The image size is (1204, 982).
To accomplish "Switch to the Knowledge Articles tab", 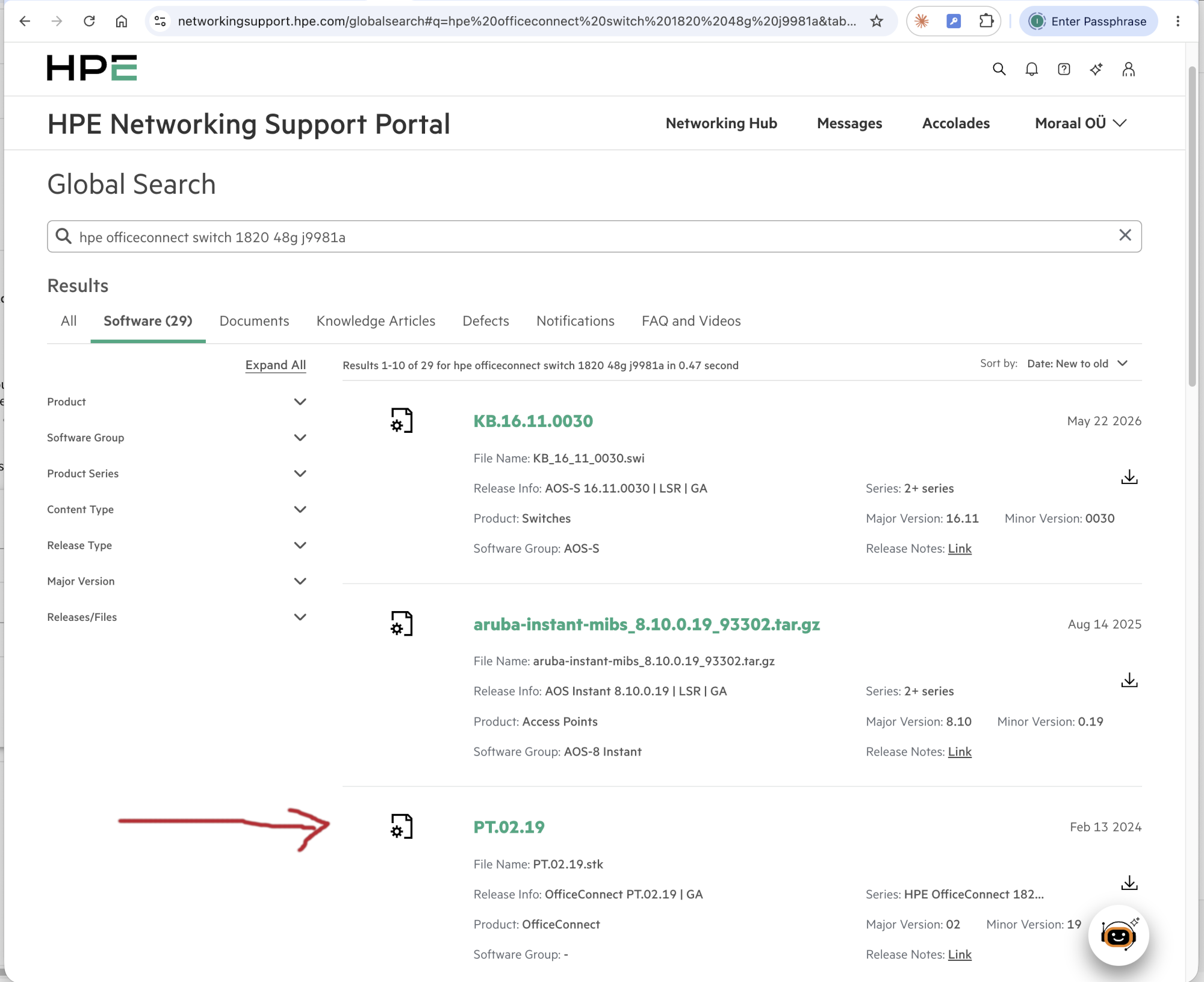I will (x=376, y=321).
